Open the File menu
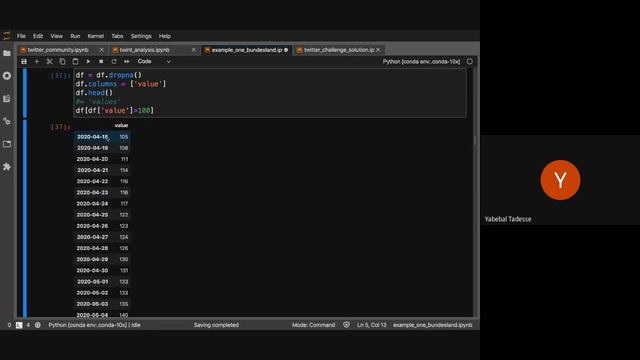Viewport: 640px width, 360px height. coord(21,36)
